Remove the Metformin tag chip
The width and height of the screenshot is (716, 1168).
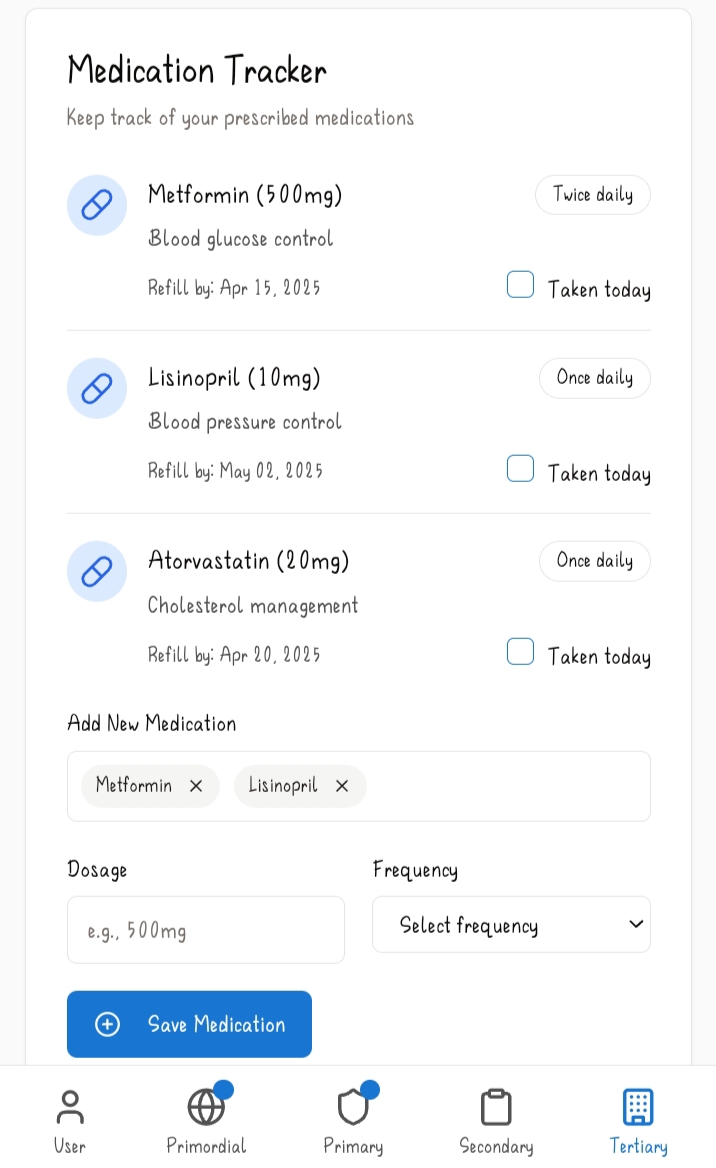pos(196,786)
